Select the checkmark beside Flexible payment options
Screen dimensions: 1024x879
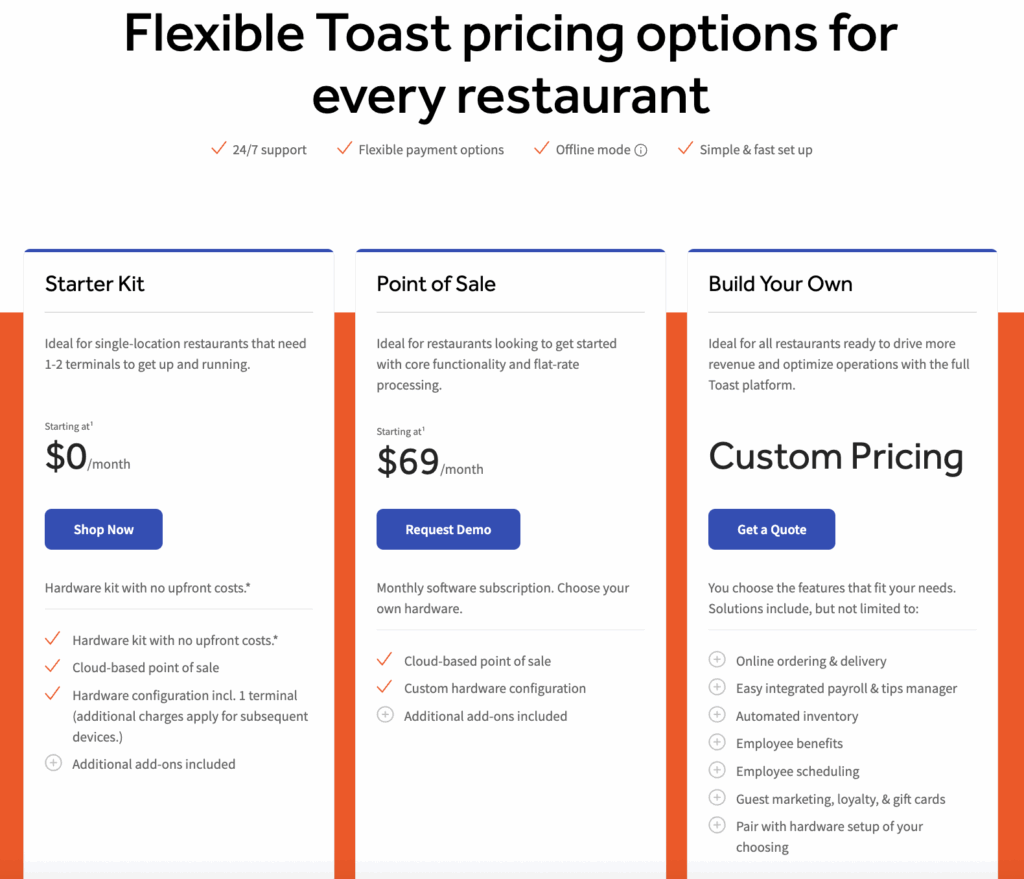[345, 147]
